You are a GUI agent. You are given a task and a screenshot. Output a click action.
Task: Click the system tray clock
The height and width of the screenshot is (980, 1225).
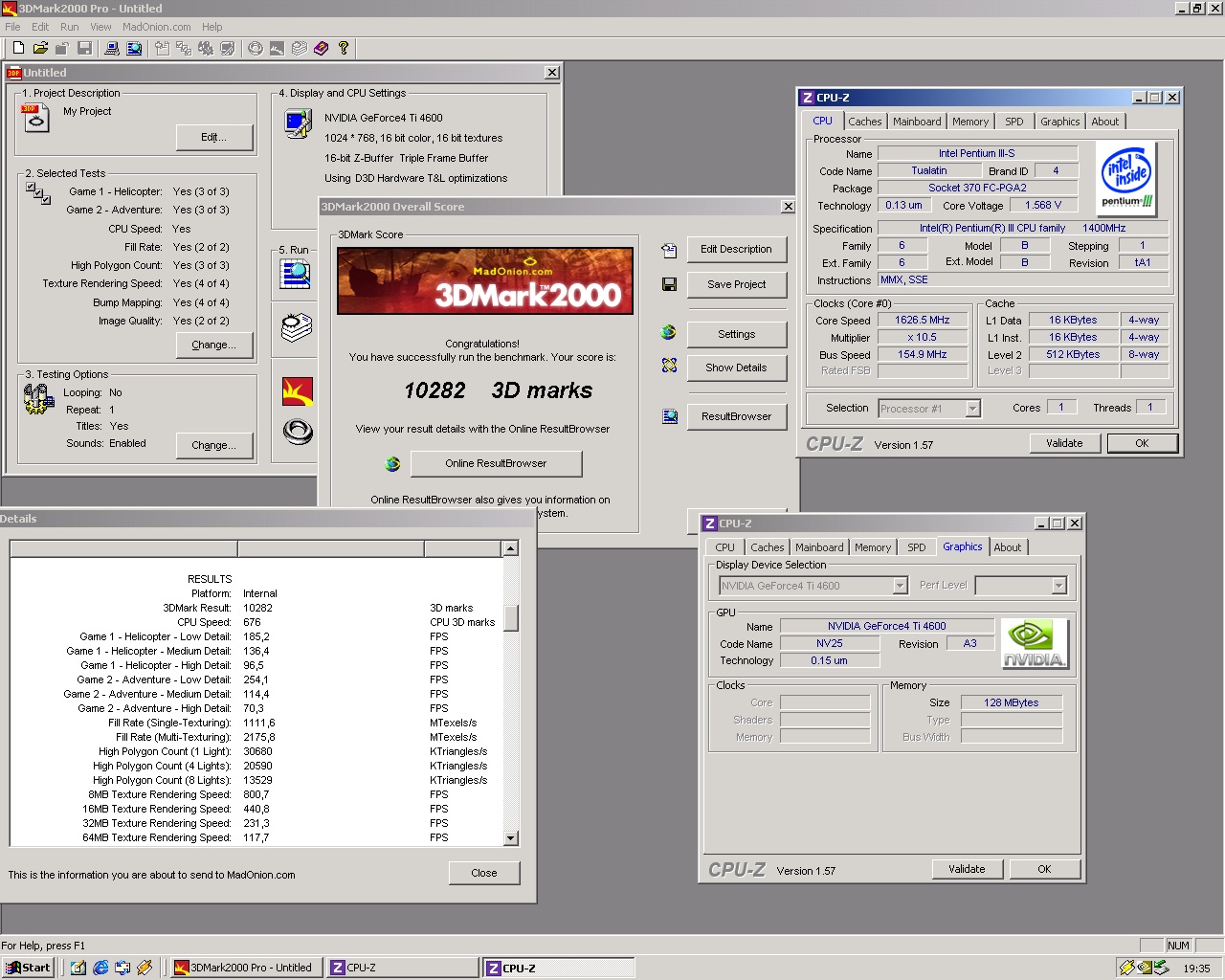click(x=1196, y=969)
